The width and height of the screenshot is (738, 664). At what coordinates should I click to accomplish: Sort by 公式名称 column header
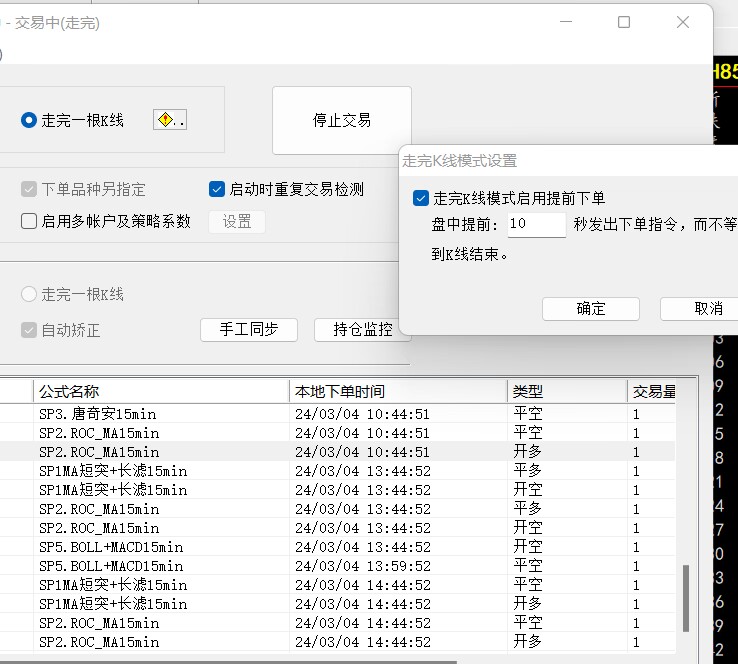coord(161,392)
